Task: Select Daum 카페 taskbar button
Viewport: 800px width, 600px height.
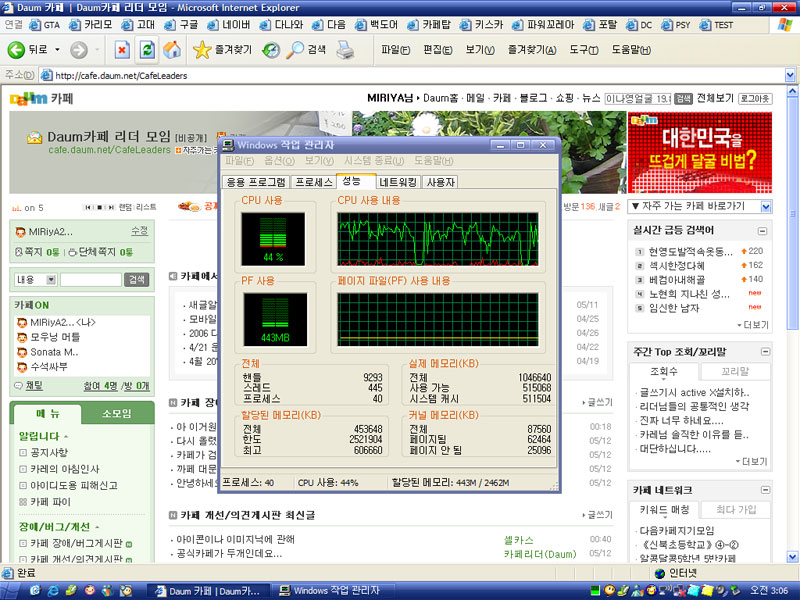Action: (x=208, y=591)
